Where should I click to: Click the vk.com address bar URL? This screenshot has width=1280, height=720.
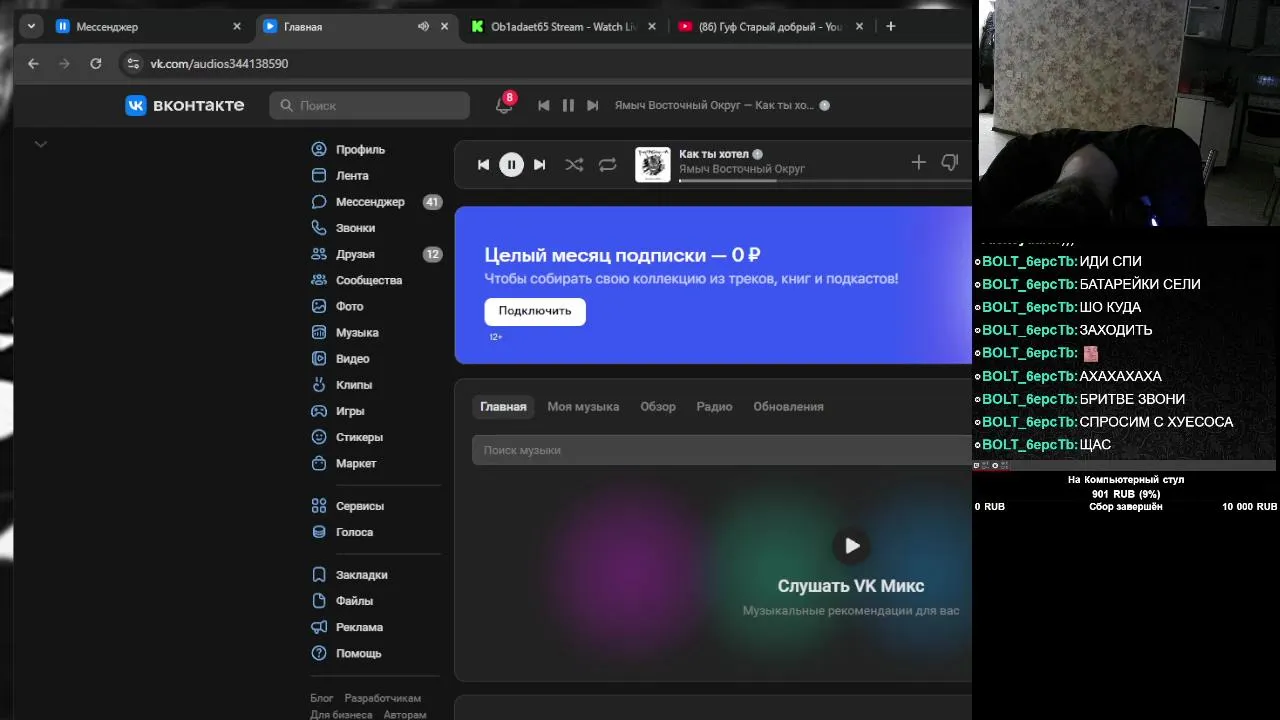[x=219, y=64]
